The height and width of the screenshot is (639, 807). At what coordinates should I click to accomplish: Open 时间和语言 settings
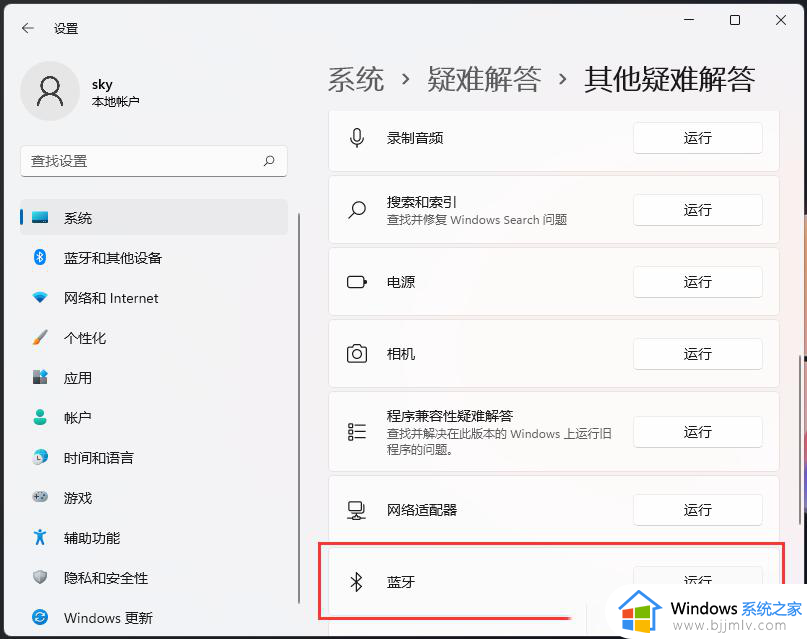click(153, 457)
